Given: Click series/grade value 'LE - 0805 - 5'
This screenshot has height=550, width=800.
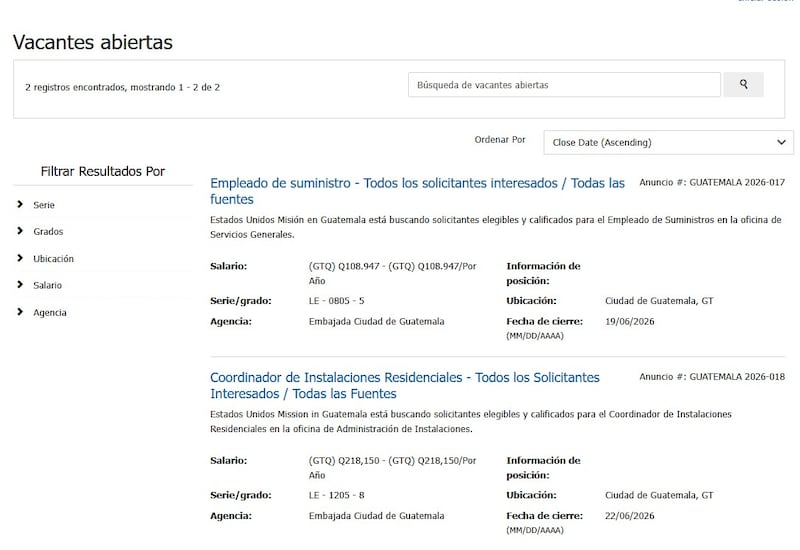Looking at the screenshot, I should click(337, 301).
